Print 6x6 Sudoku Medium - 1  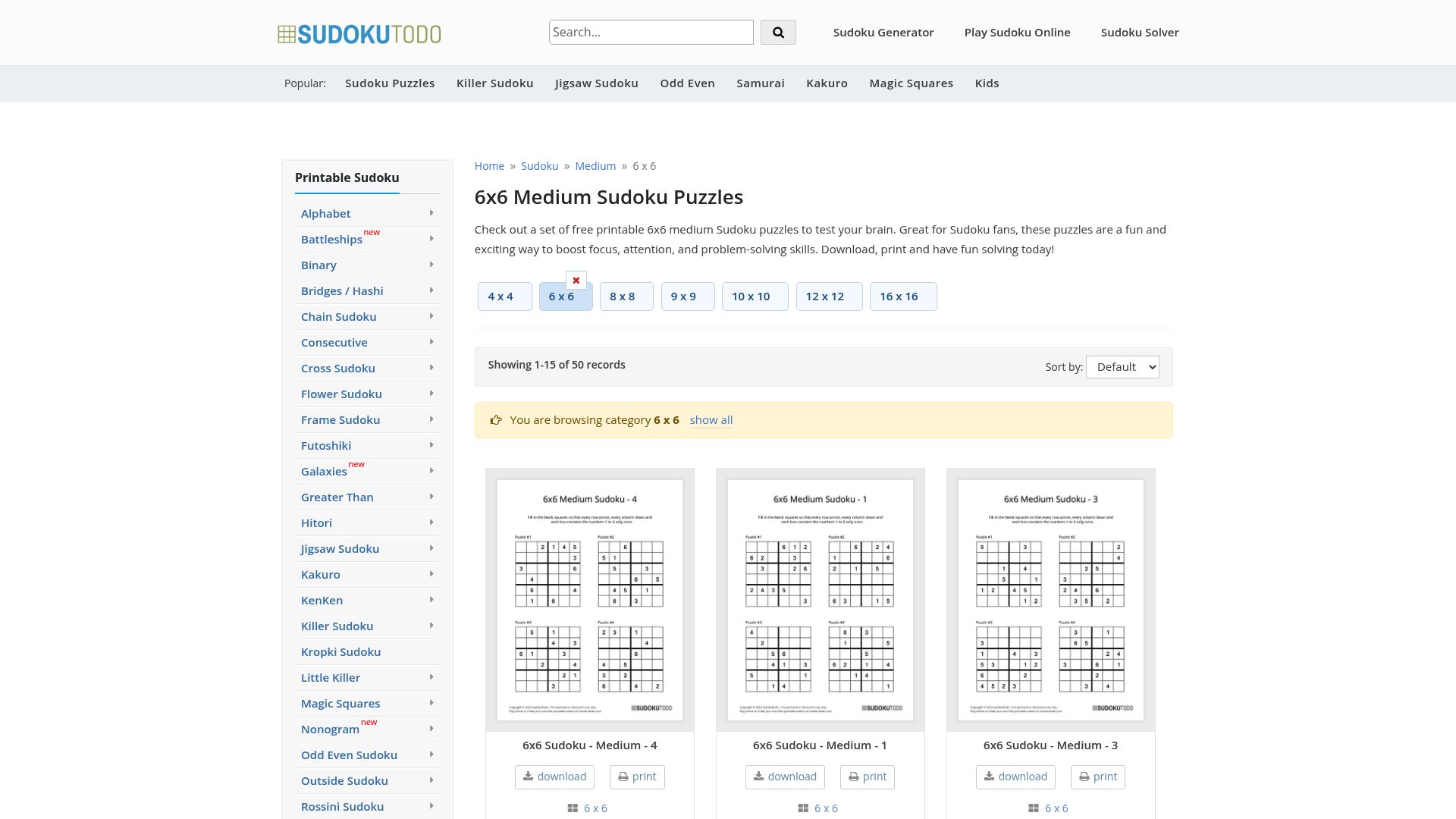[x=868, y=777]
